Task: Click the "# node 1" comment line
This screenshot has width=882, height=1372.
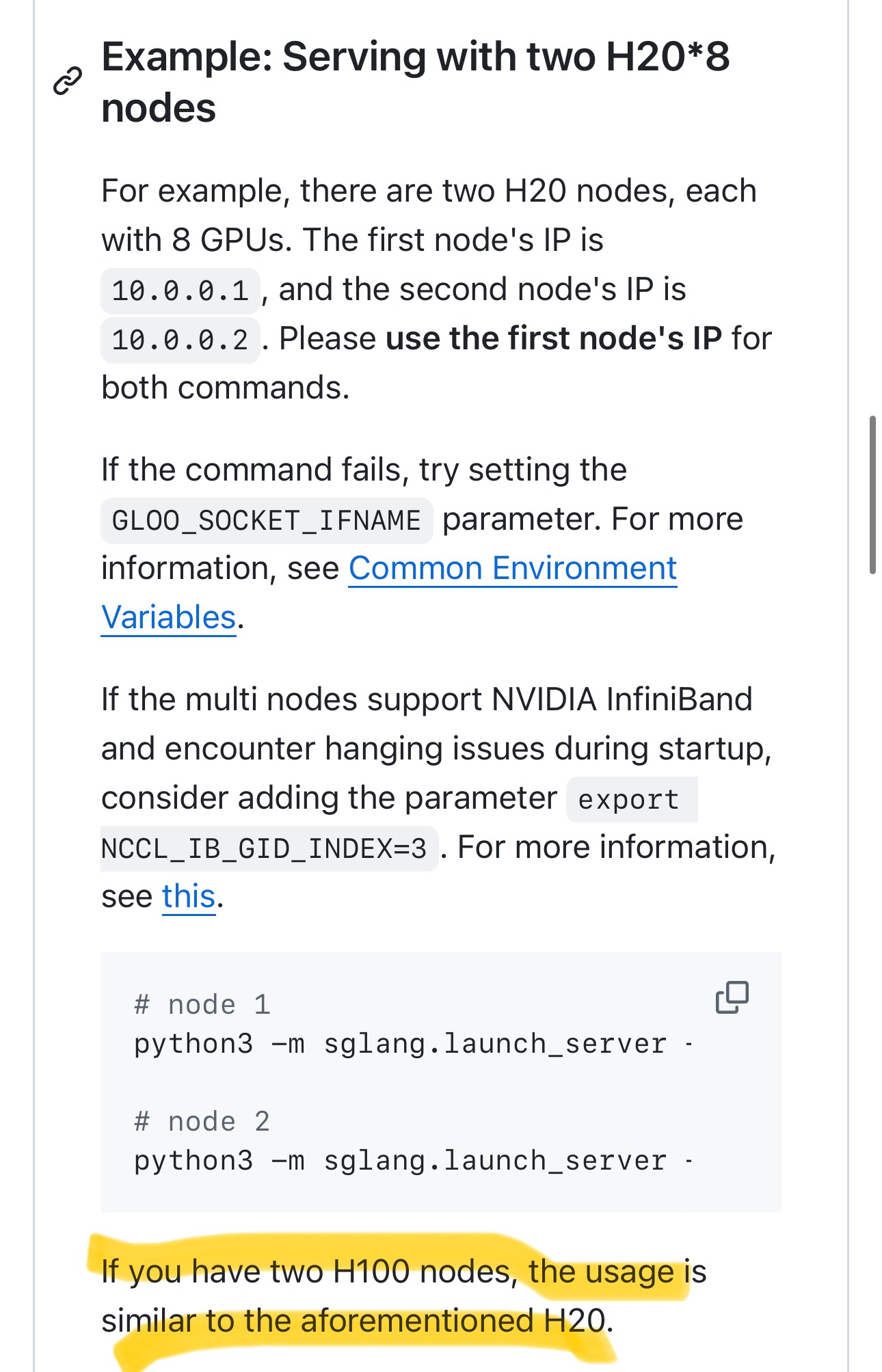Action: click(x=202, y=1005)
